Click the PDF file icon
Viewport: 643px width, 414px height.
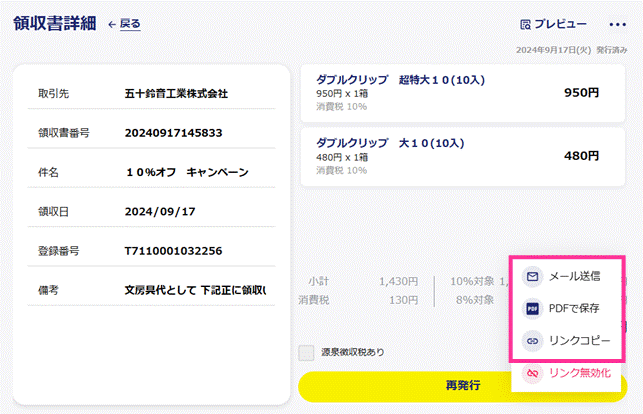point(532,308)
